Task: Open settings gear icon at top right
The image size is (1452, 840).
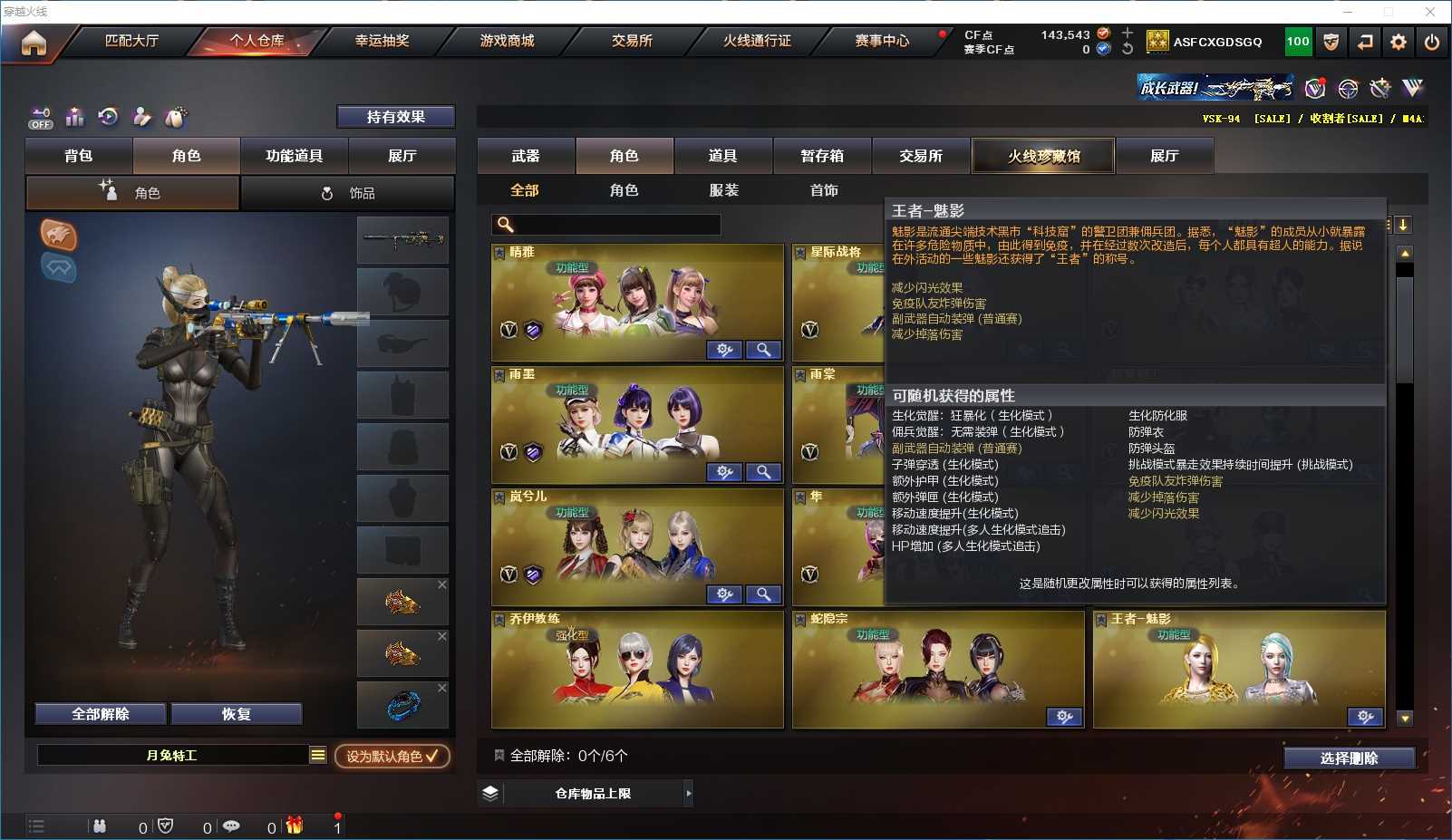Action: [1399, 42]
